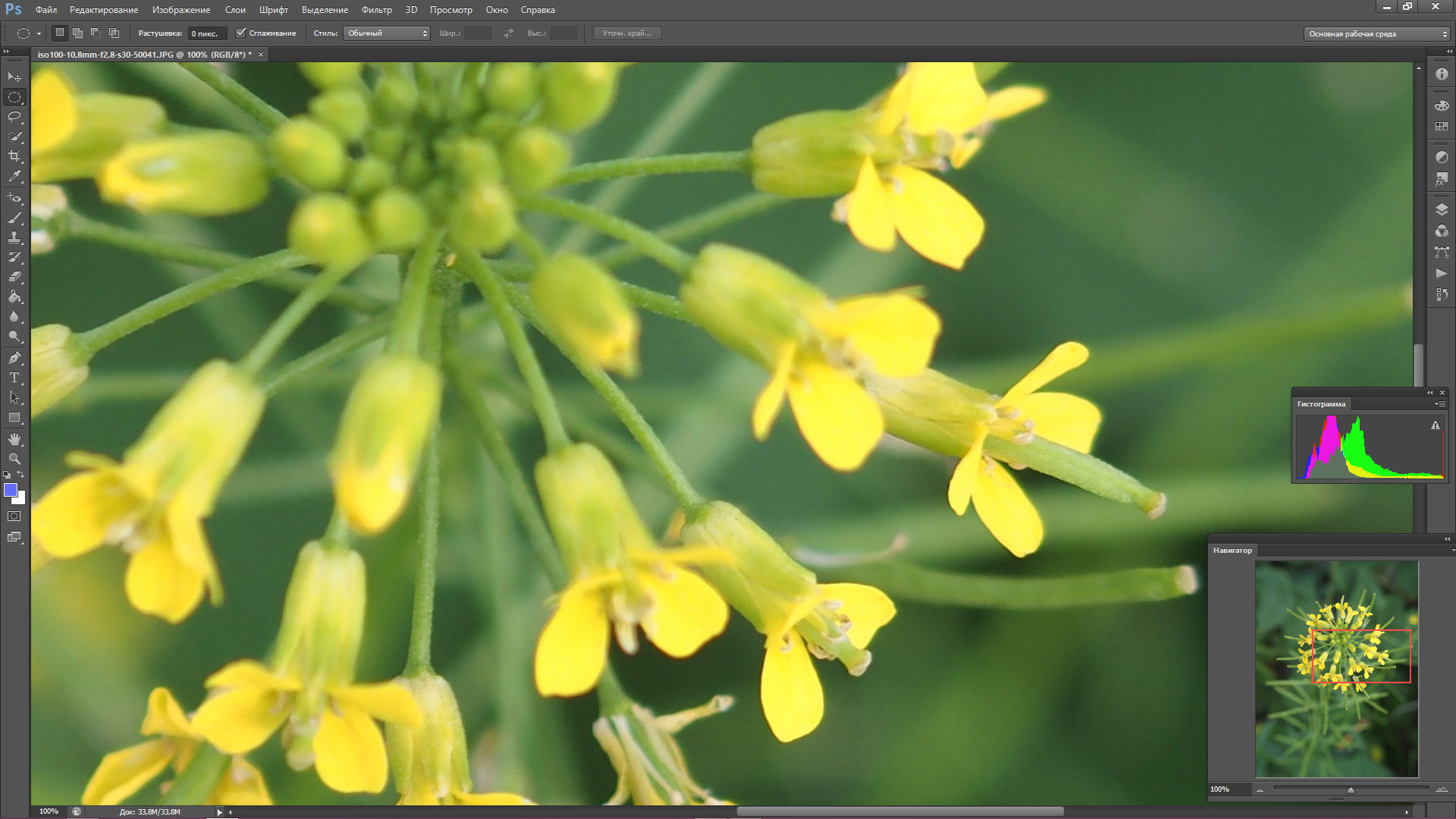Open the Основная рабочая среда workspace dropdown
Screen dimensions: 1456x819
[x=1376, y=33]
